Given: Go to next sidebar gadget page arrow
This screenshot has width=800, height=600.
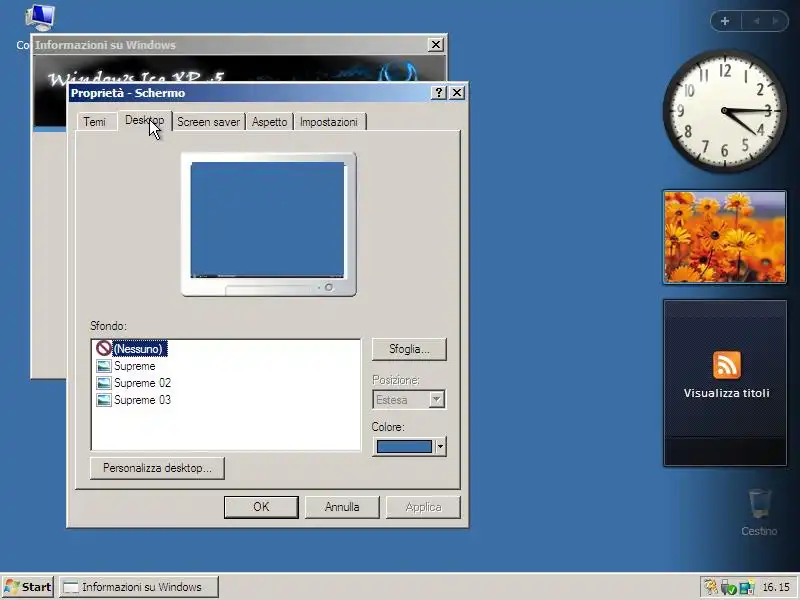Looking at the screenshot, I should coord(776,21).
